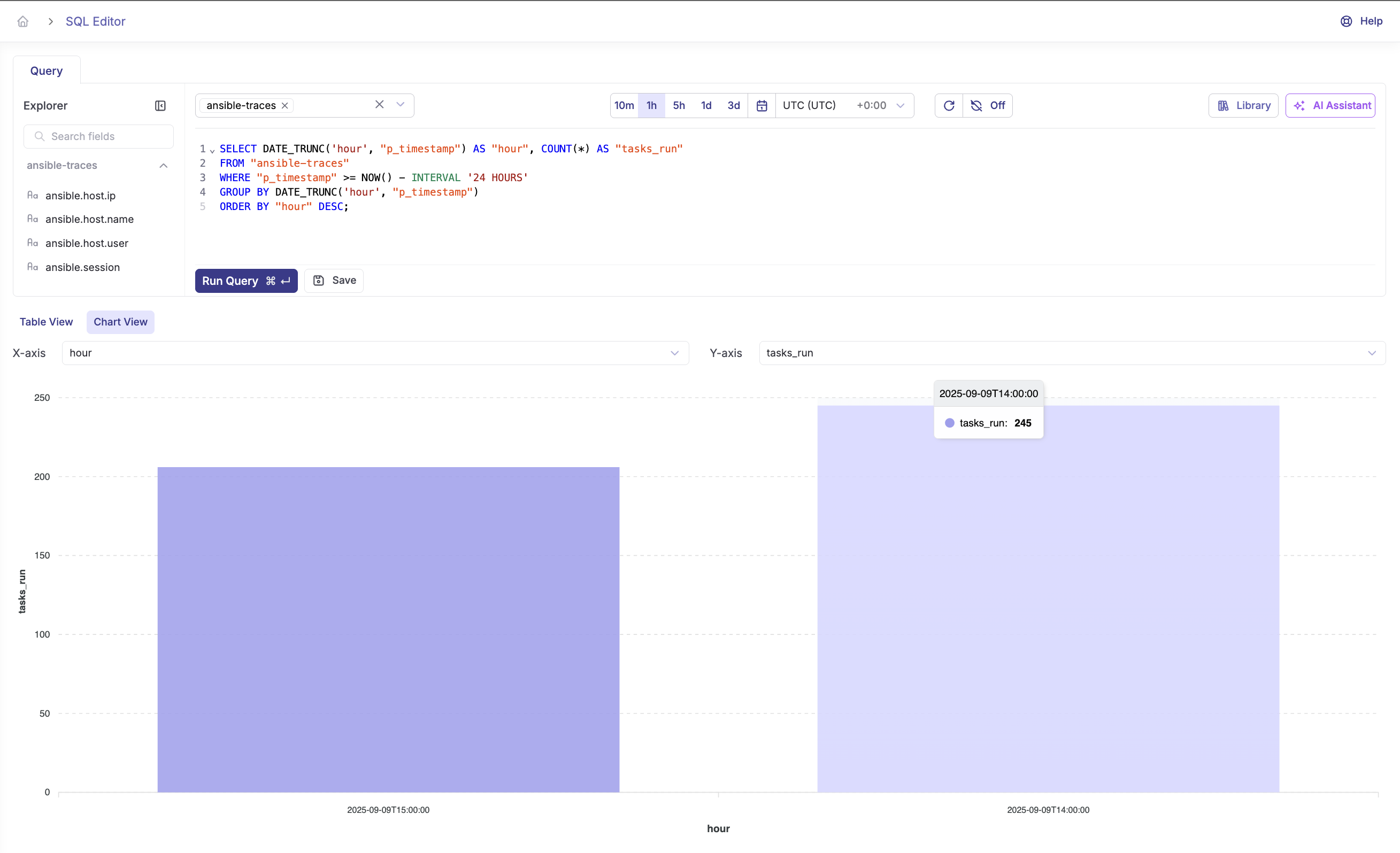Screen dimensions: 1400x853
Task: Select the Query tab
Action: (47, 71)
